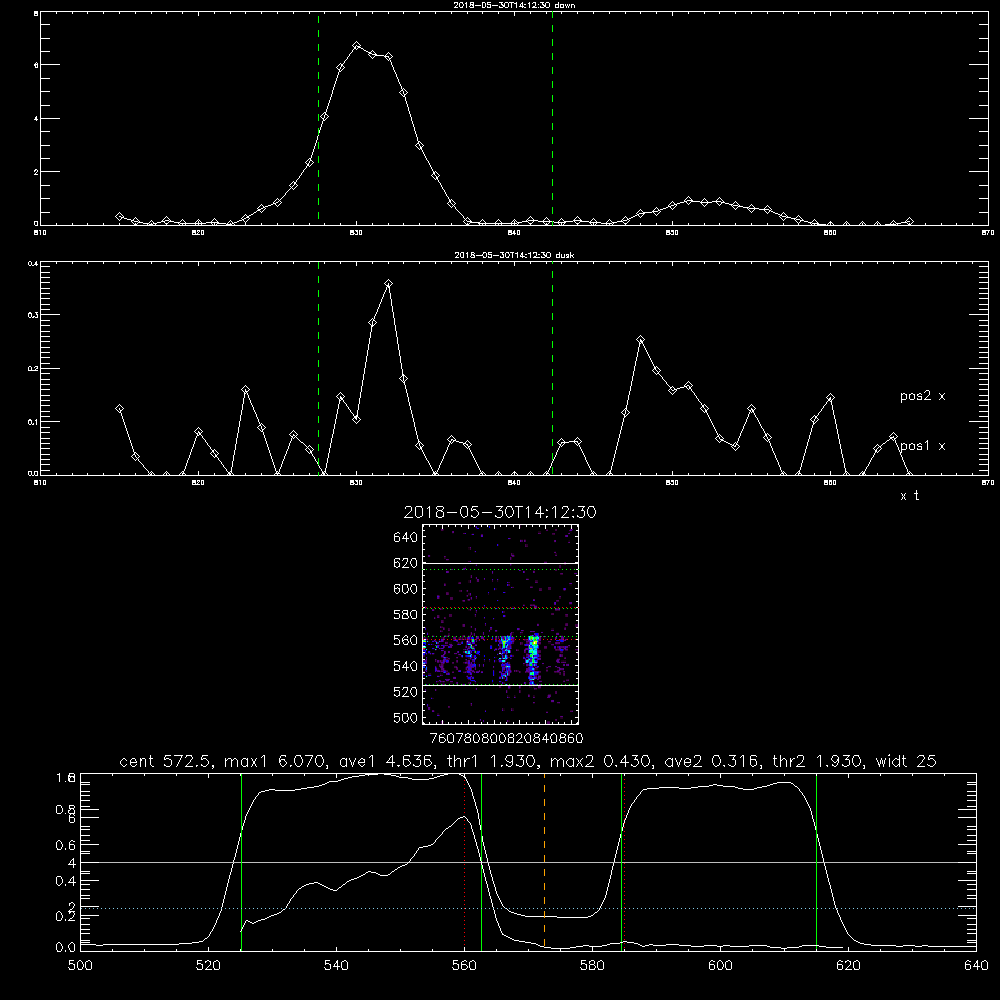
Task: Select the 'cent 572.5' value
Action: [168, 761]
